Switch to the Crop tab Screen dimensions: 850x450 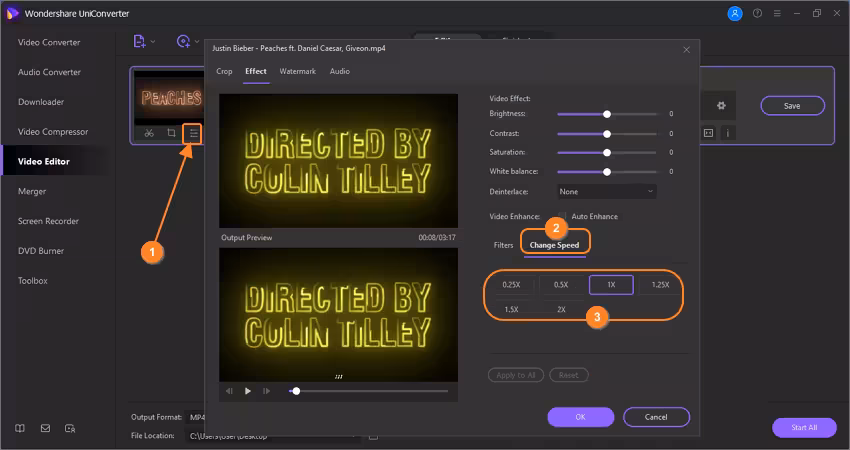pyautogui.click(x=224, y=71)
